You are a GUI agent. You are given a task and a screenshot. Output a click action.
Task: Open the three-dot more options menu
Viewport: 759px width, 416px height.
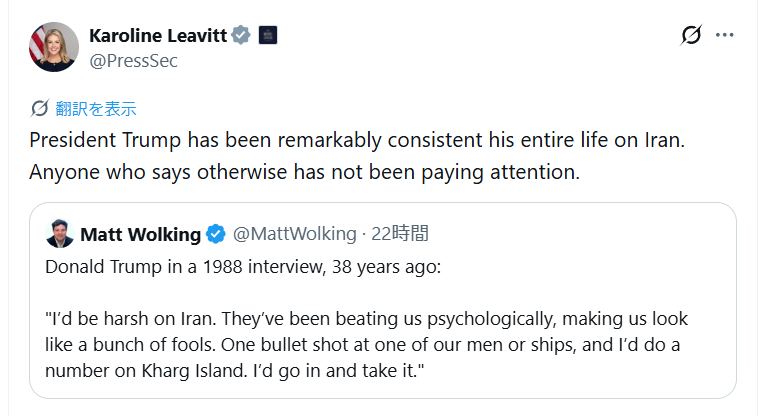726,36
